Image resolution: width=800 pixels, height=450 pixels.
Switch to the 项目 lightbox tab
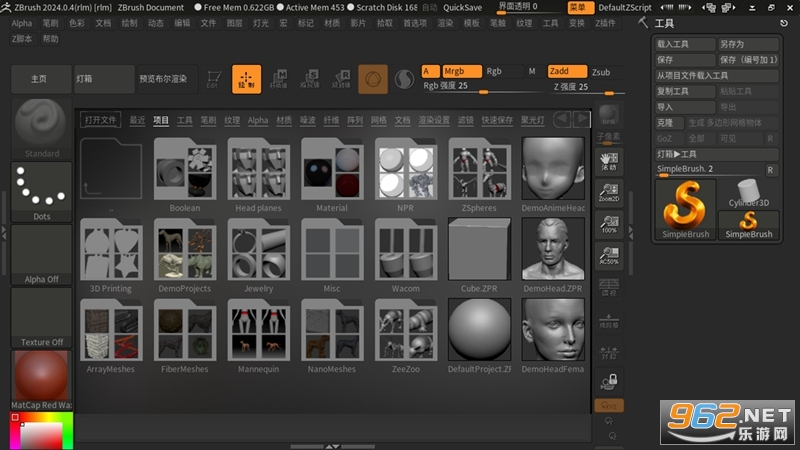161,120
